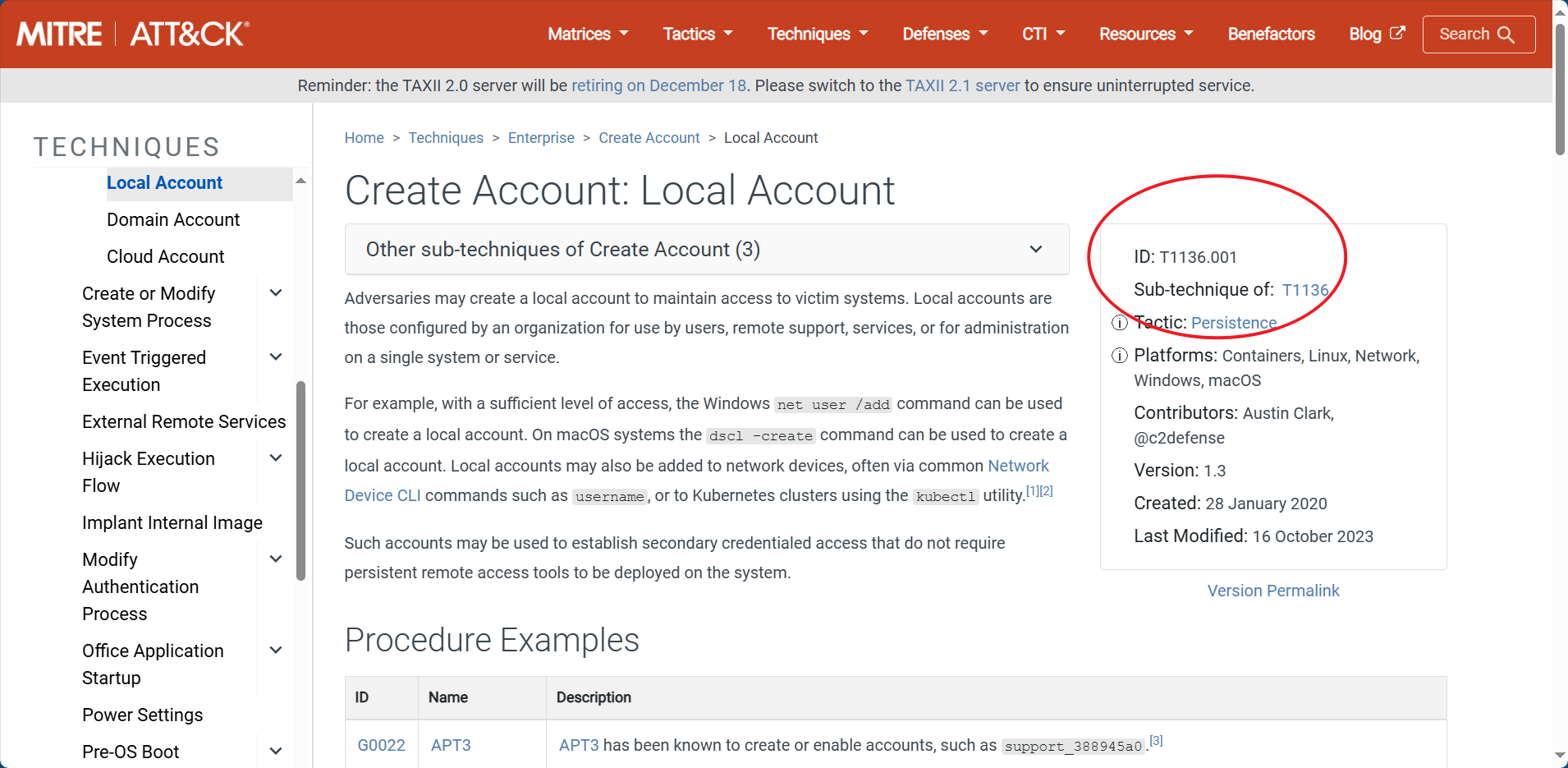Click the sidebar scrollbar thumb
Viewport: 1568px width, 768px height.
click(x=300, y=481)
